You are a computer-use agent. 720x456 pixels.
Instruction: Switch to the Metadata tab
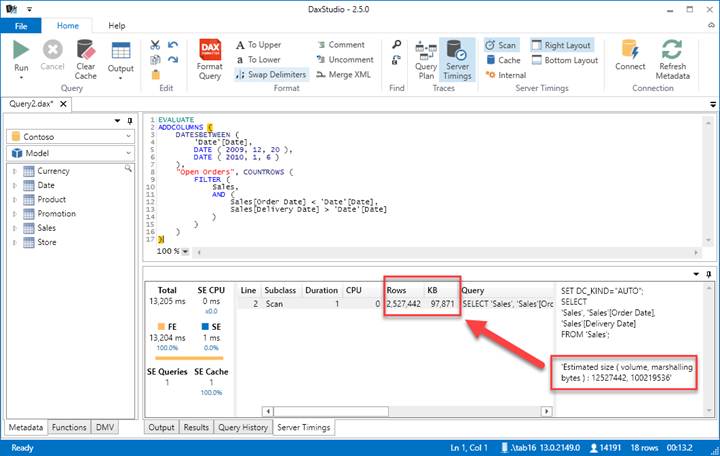[26, 428]
